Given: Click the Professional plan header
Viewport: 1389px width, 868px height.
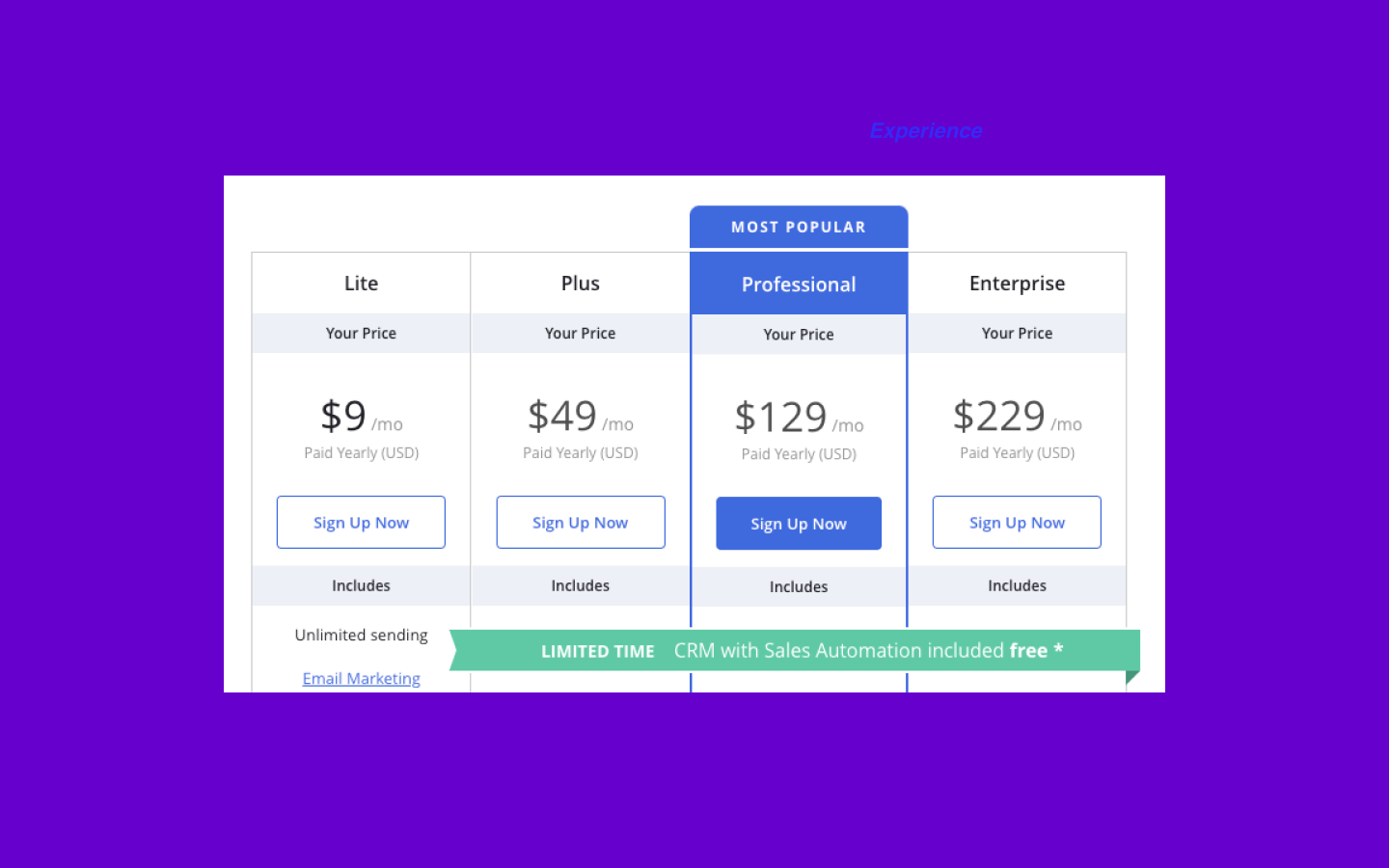Looking at the screenshot, I should pyautogui.click(x=798, y=284).
